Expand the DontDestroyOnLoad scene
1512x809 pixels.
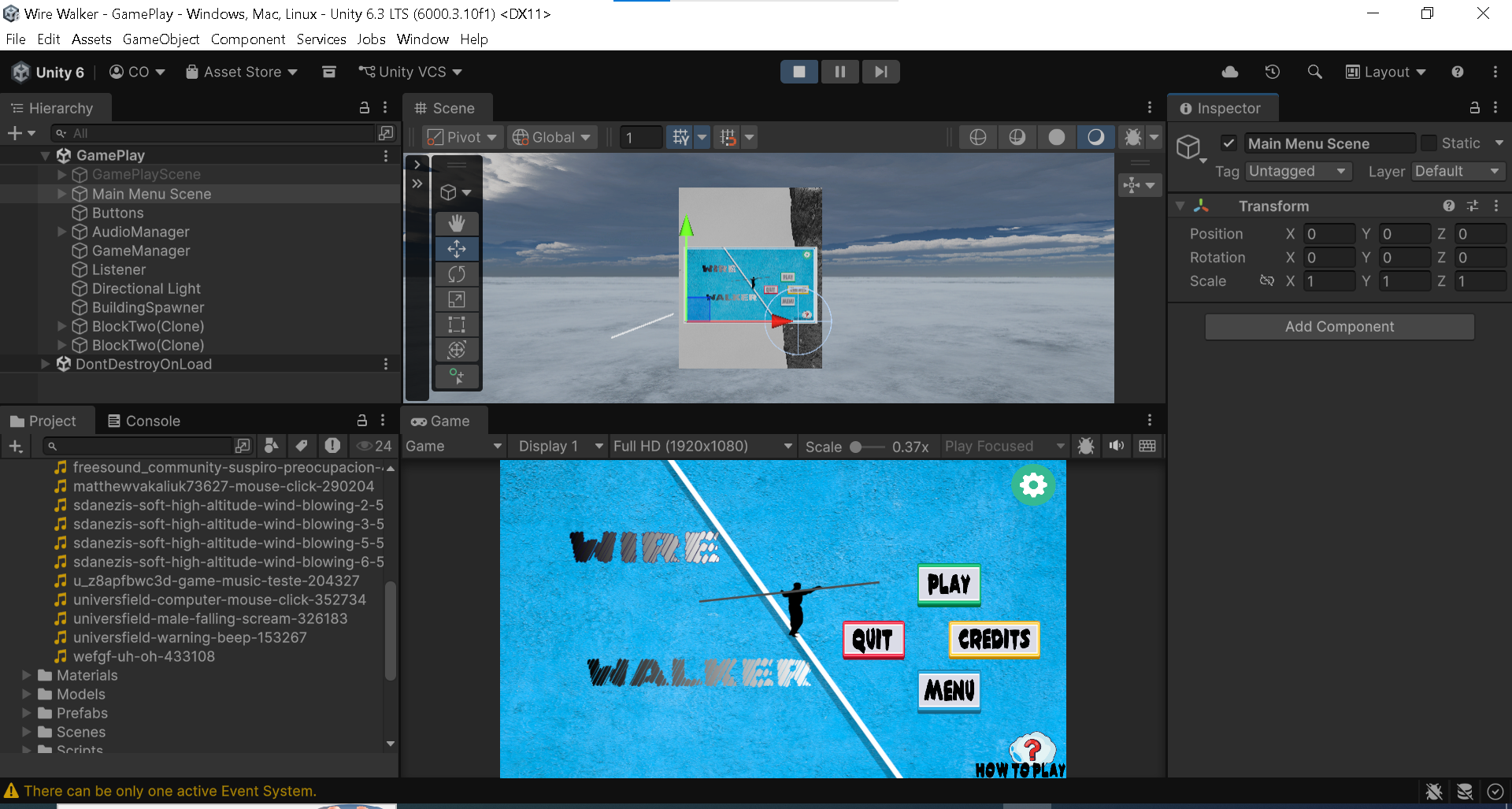pyautogui.click(x=45, y=364)
